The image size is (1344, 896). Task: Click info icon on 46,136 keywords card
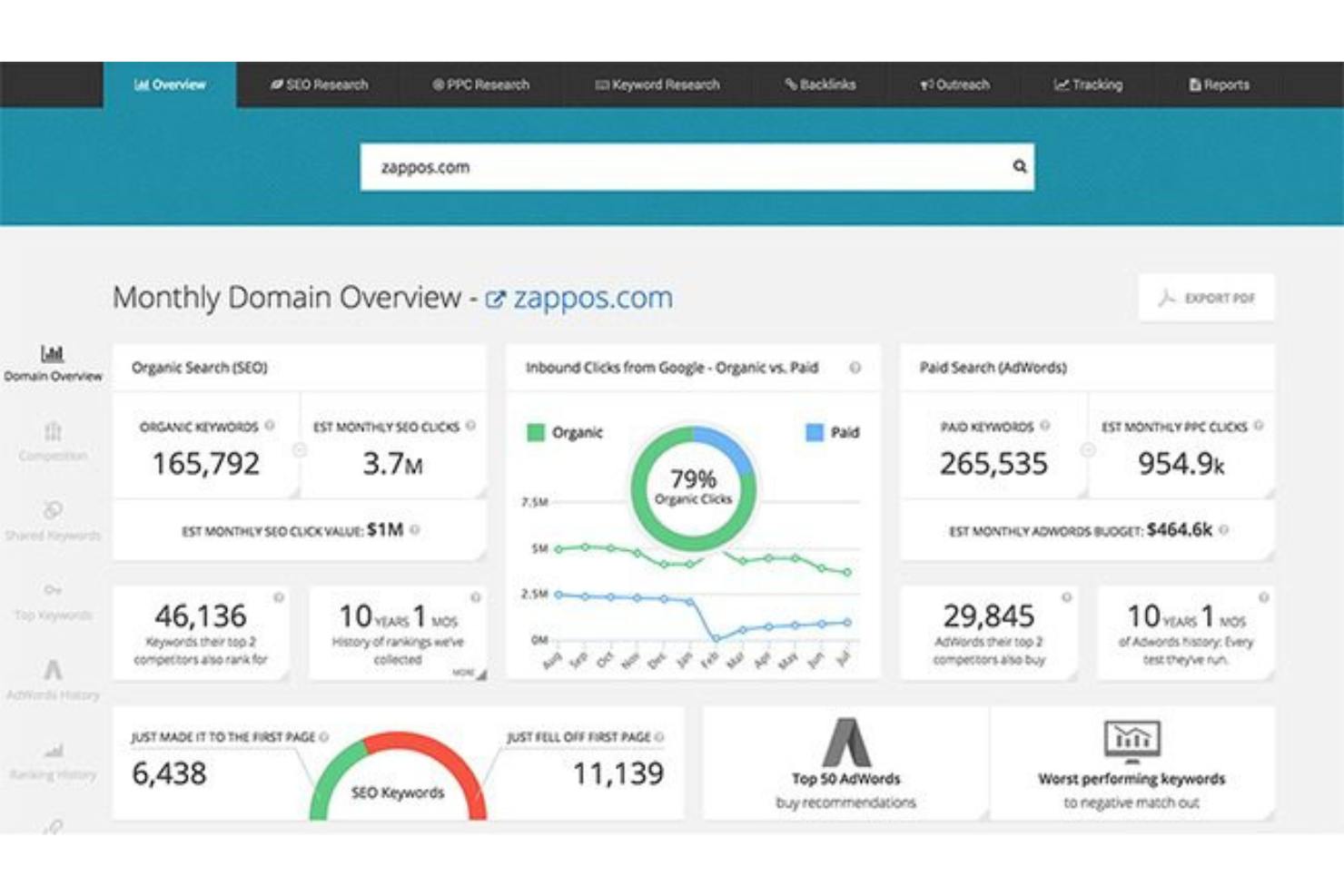[279, 597]
